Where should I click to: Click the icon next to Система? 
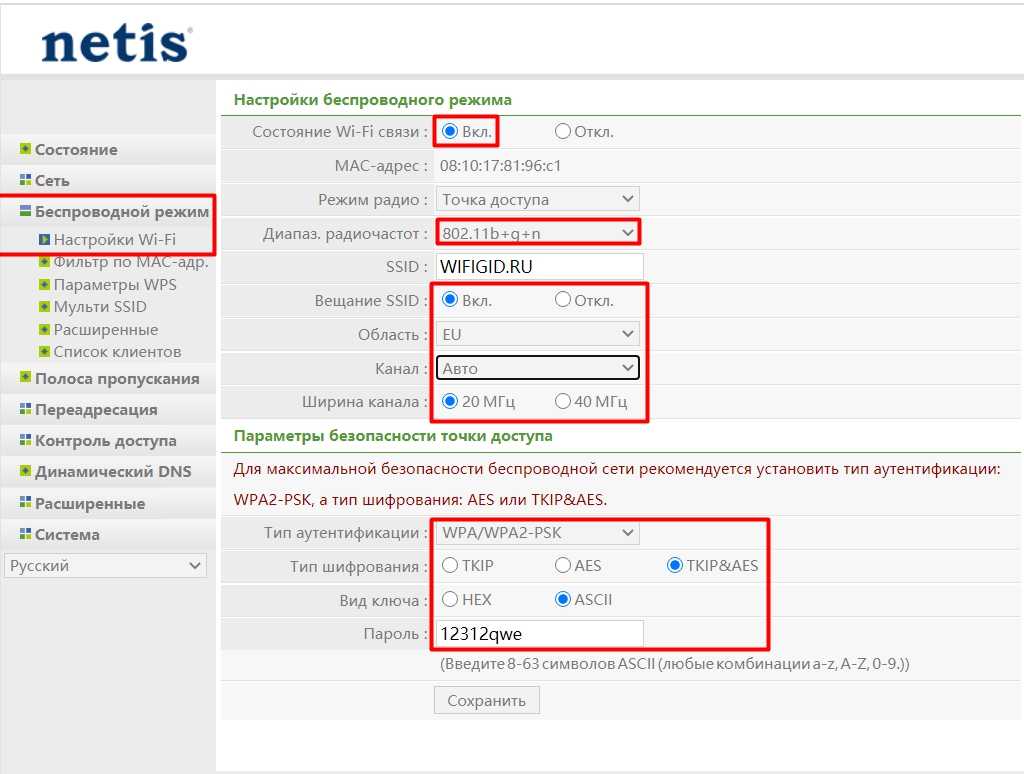point(25,534)
